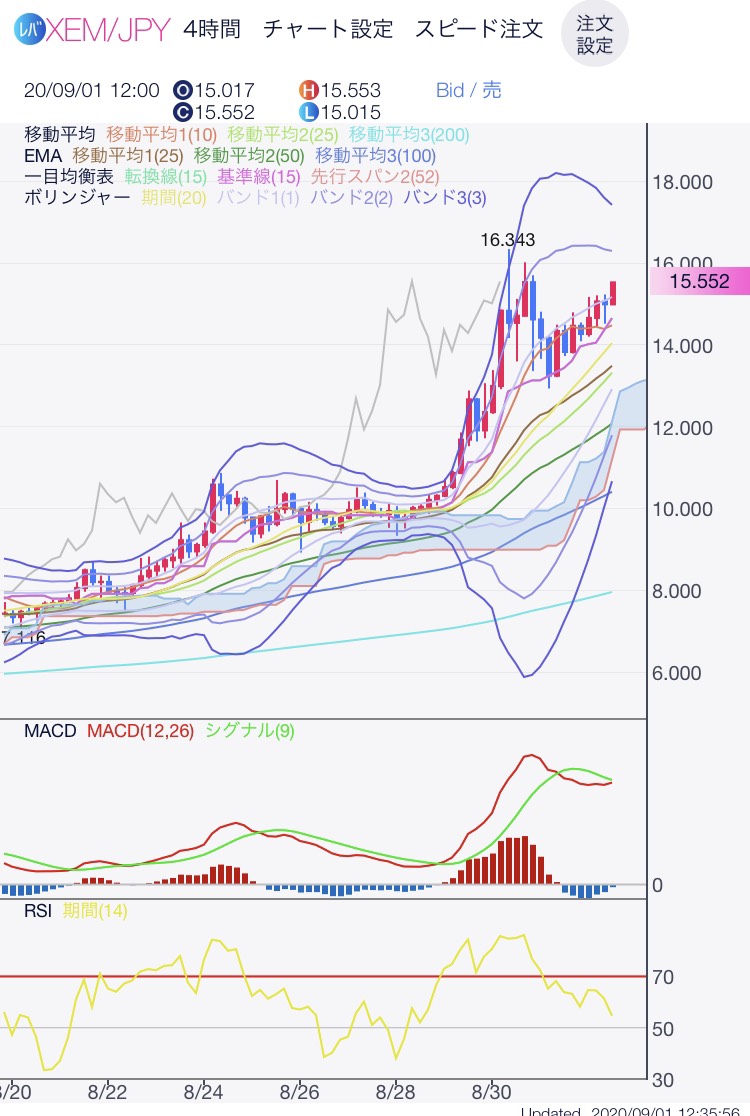This screenshot has height=1116, width=750.
Task: Open the XEM/JPY currency pair selector
Action: [107, 30]
